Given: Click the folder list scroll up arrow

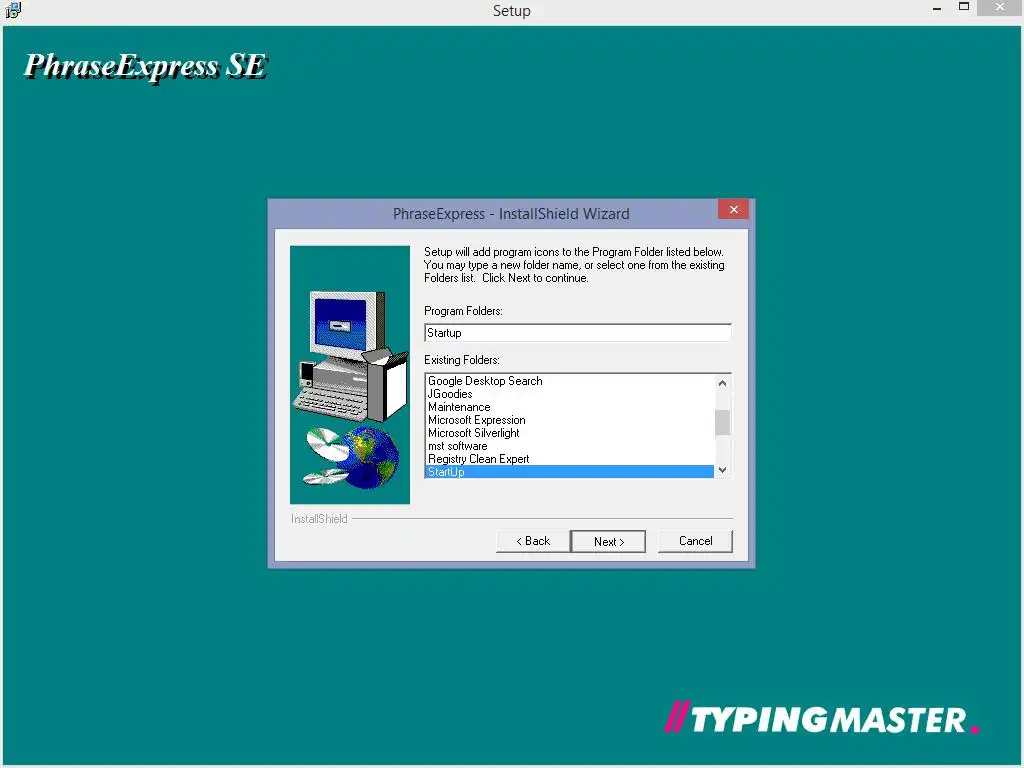Looking at the screenshot, I should pyautogui.click(x=722, y=383).
